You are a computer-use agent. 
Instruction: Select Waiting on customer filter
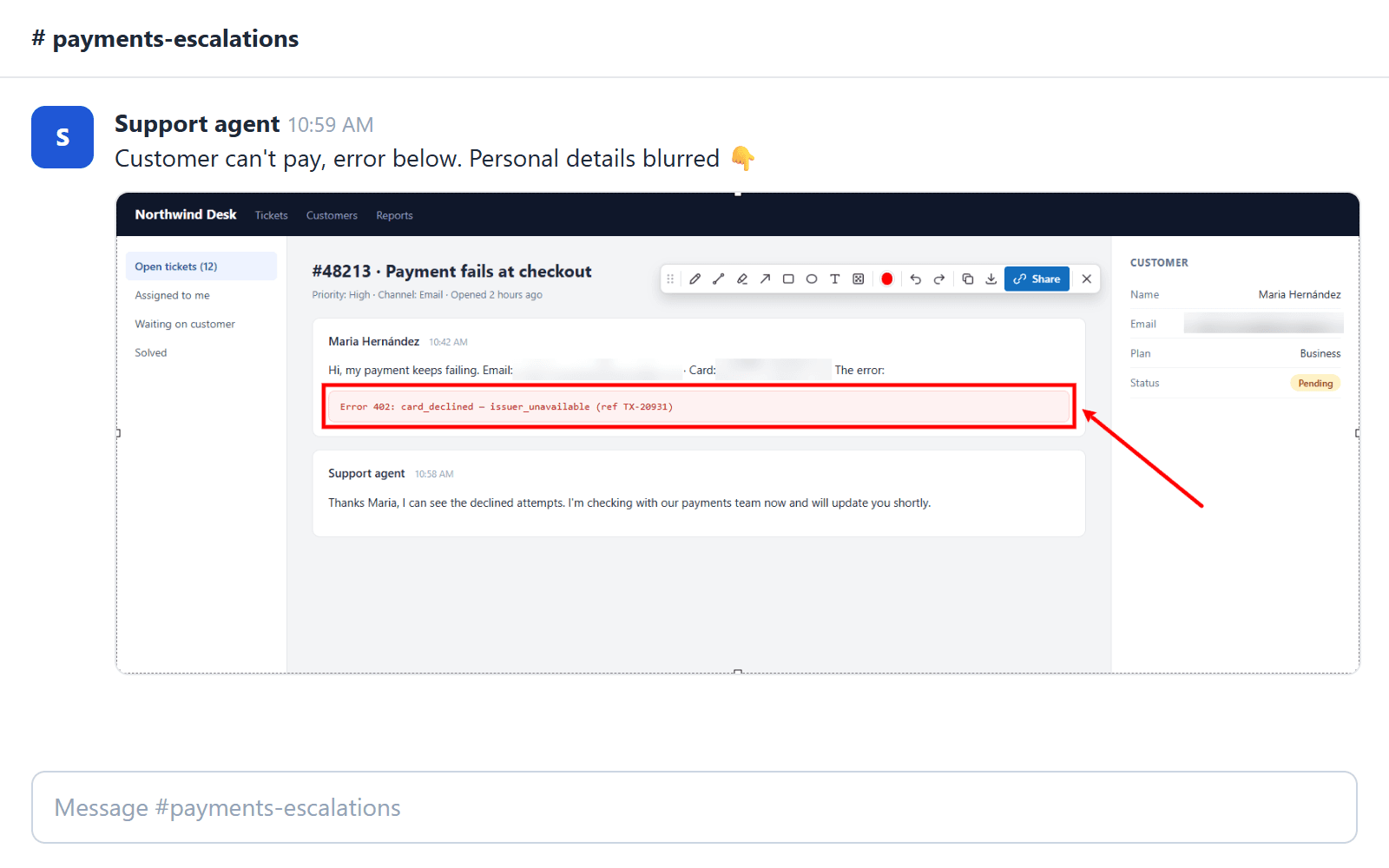click(185, 324)
